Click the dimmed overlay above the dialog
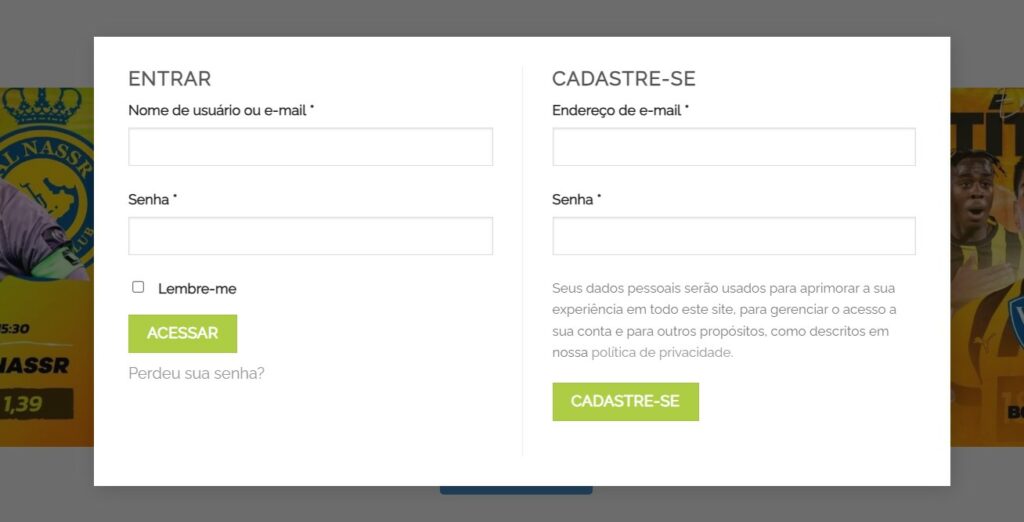 coord(512,18)
